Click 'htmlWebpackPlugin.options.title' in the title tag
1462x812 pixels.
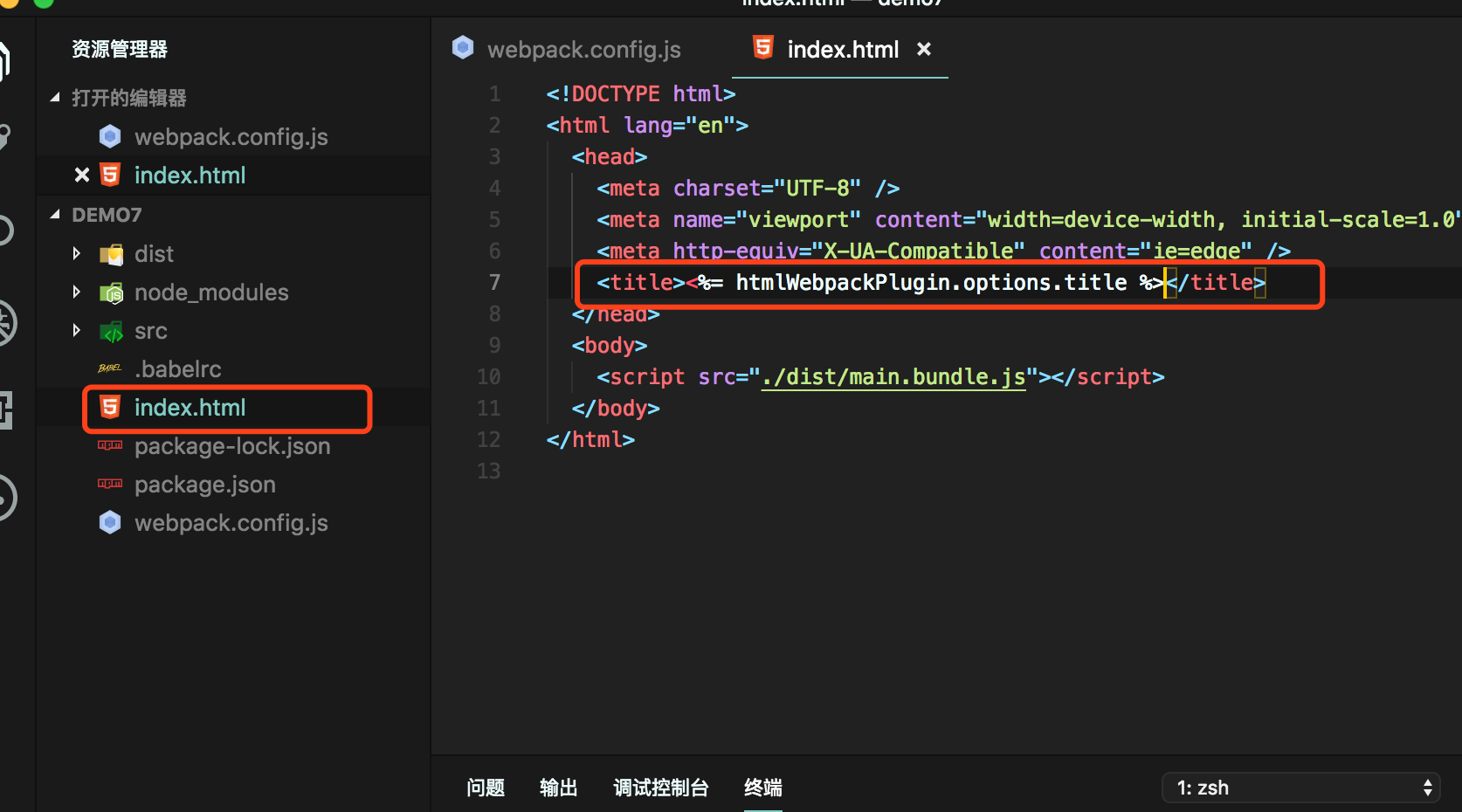pos(931,282)
